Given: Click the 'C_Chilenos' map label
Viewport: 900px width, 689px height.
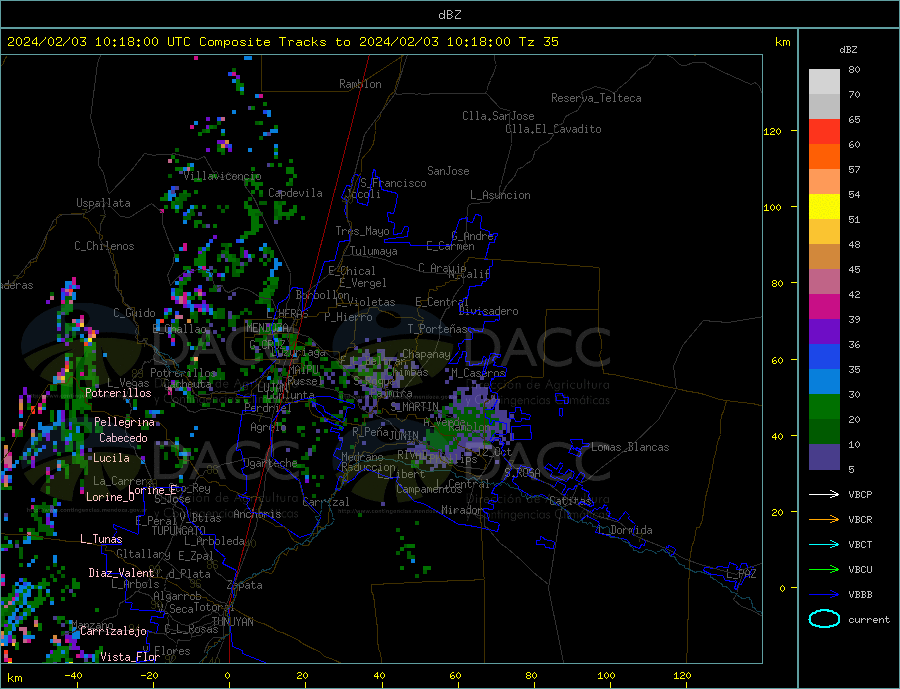Looking at the screenshot, I should 104,246.
